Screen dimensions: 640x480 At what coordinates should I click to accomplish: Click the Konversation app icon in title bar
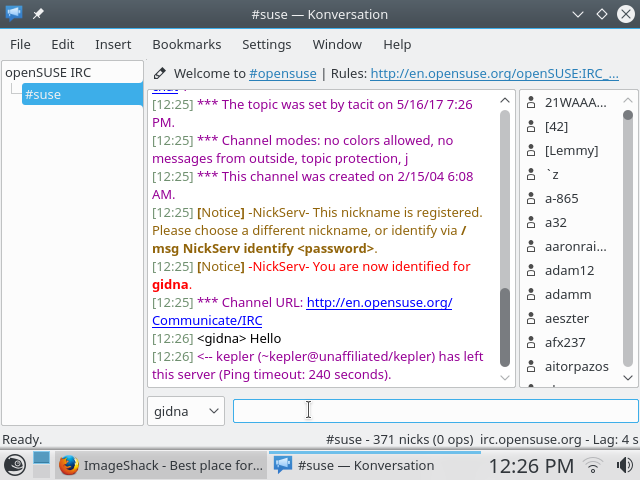[14, 14]
